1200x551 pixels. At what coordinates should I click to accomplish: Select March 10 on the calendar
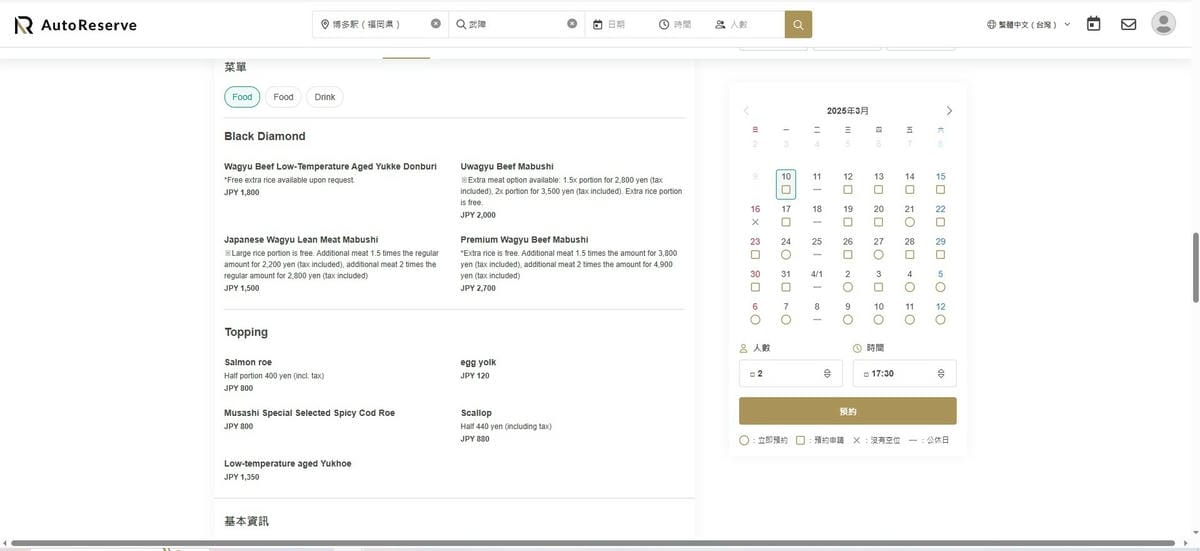point(786,184)
